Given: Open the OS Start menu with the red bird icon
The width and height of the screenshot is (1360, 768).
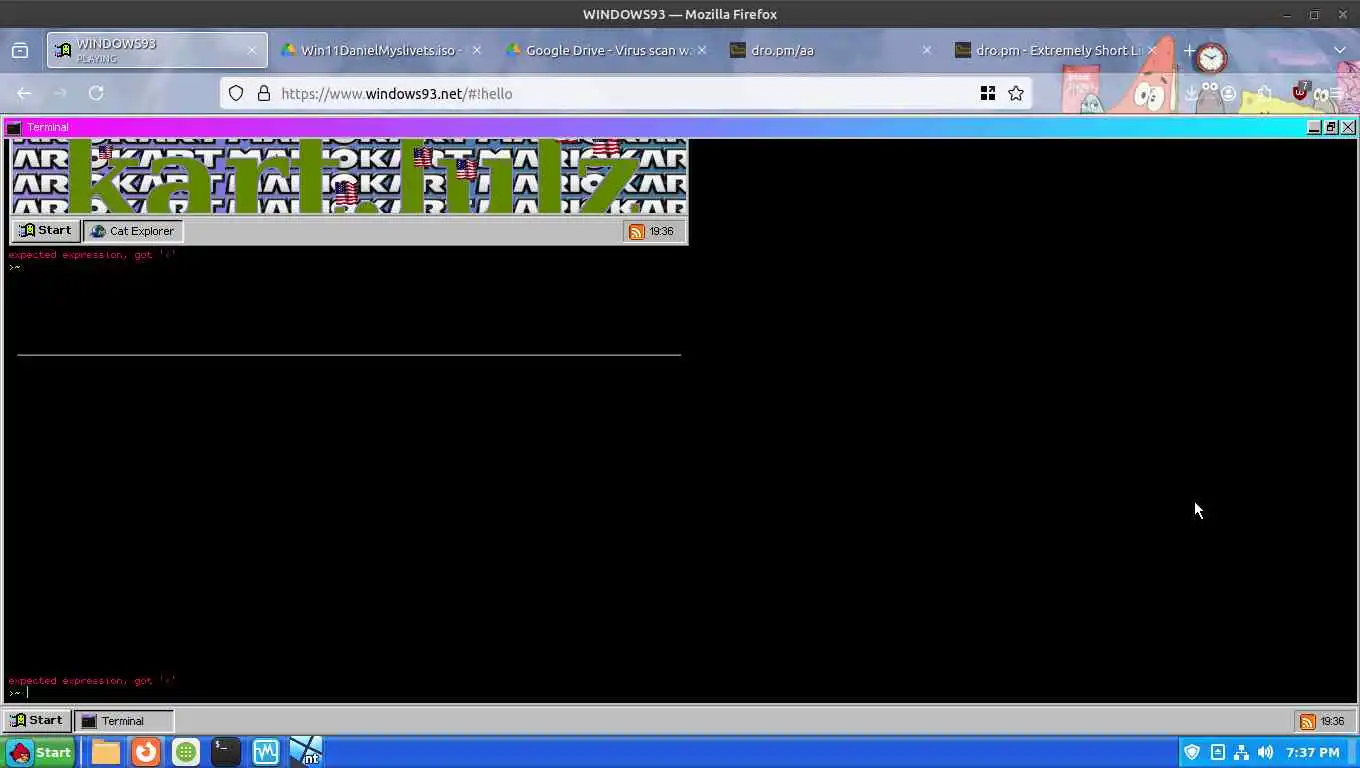Looking at the screenshot, I should tap(40, 752).
